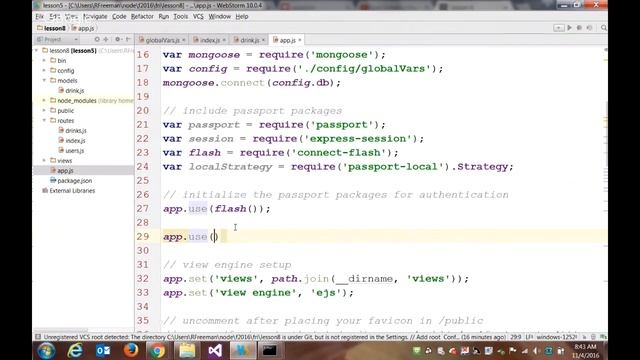The image size is (640, 360).
Task: Open Chrome from the taskbar
Action: [x=158, y=351]
